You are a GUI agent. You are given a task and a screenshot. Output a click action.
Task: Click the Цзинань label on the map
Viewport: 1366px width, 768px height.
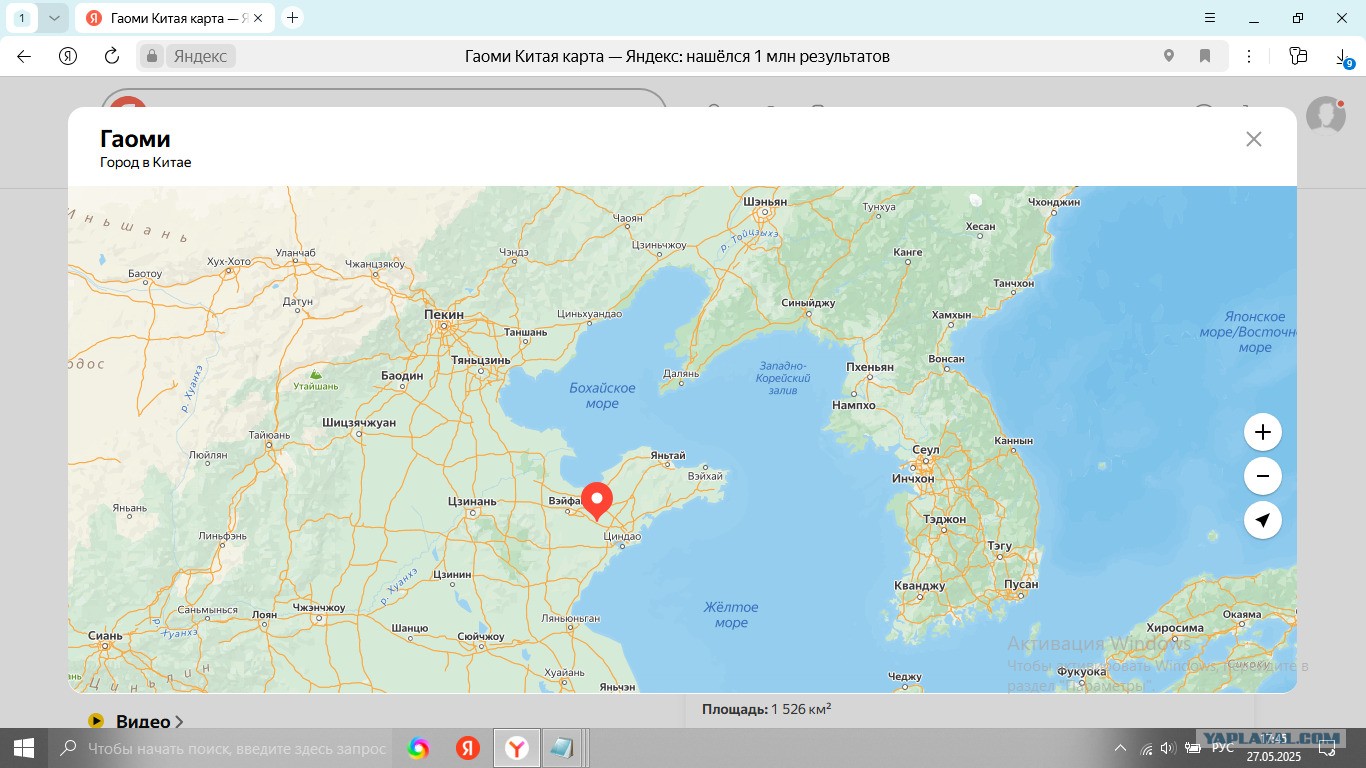472,502
